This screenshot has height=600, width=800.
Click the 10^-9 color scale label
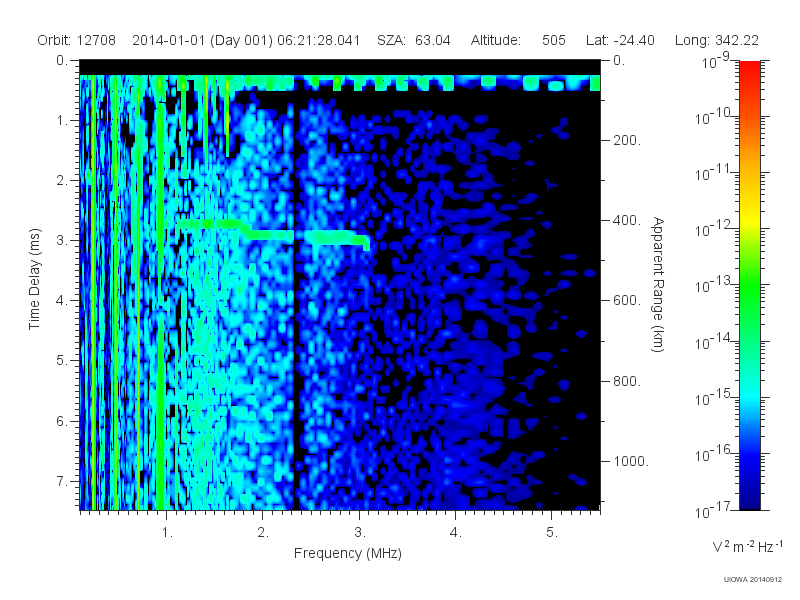(x=716, y=61)
